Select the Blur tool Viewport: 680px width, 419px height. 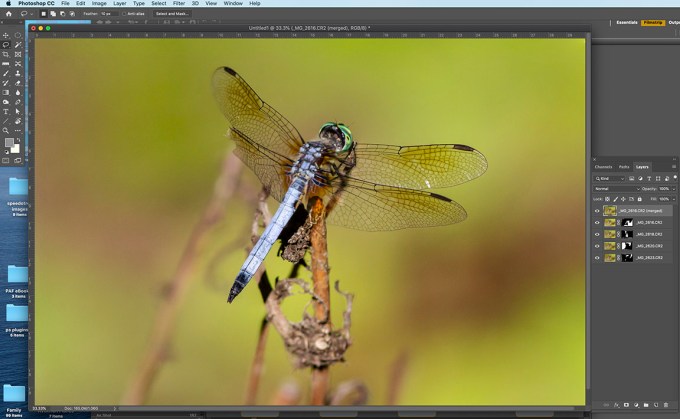coord(18,92)
